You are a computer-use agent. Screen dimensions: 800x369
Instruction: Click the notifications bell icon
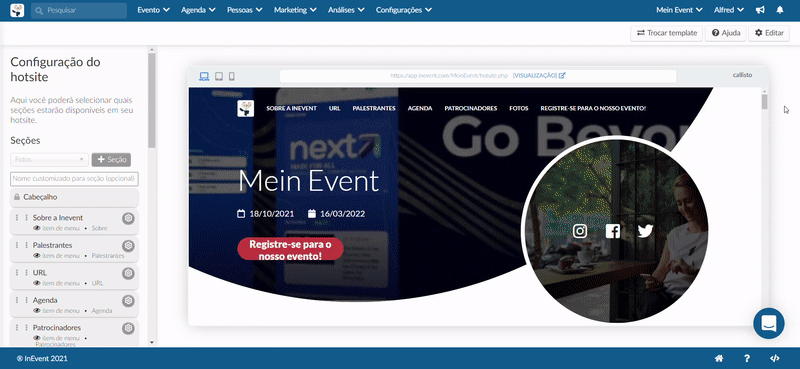780,10
